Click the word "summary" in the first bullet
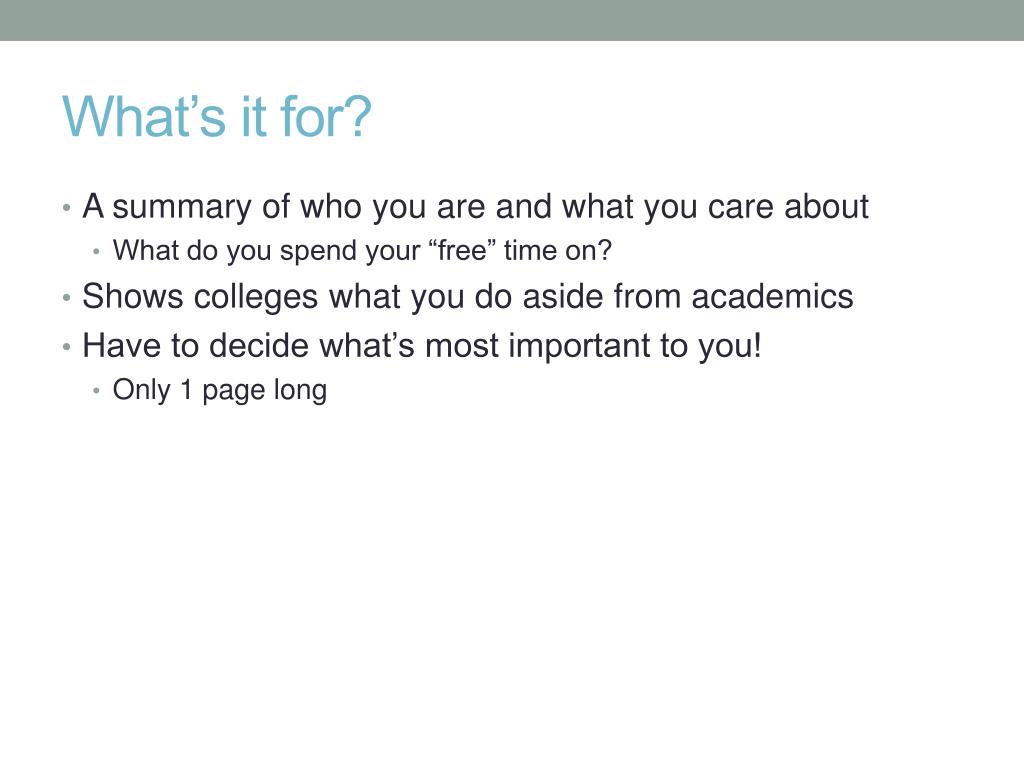This screenshot has width=1024, height=768. click(182, 209)
